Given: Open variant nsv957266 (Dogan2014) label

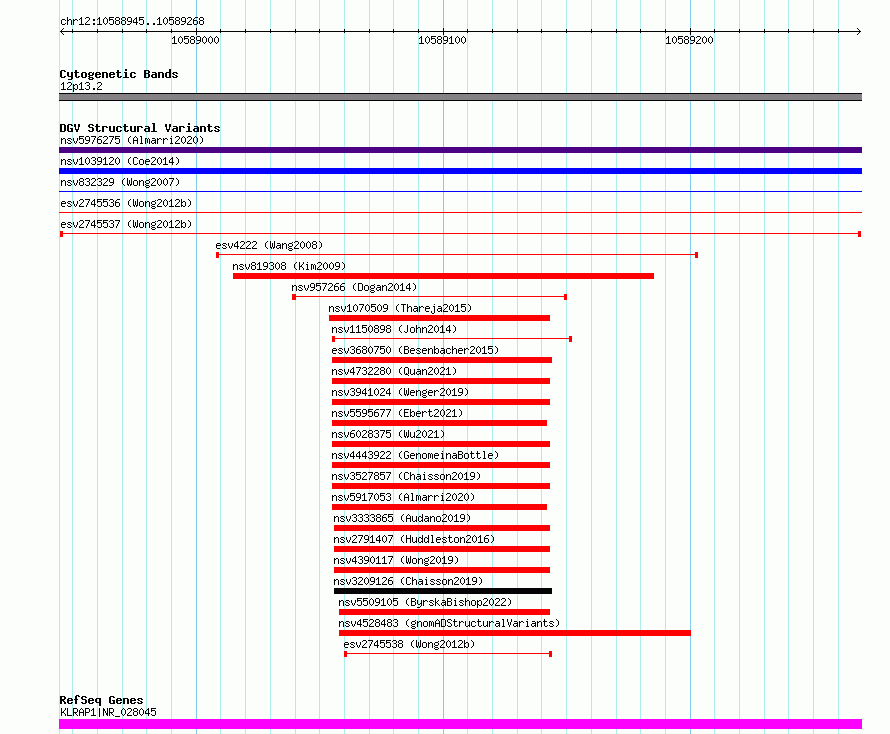Looking at the screenshot, I should [354, 287].
